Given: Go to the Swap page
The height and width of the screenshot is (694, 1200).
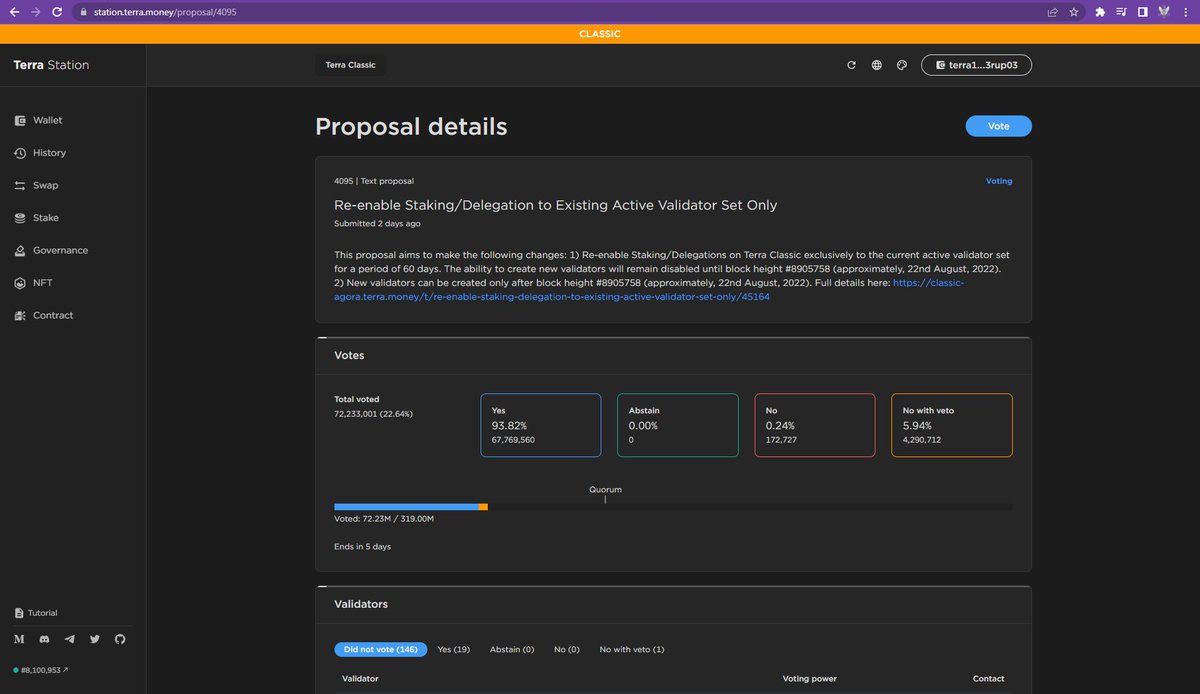Looking at the screenshot, I should 37,185.
